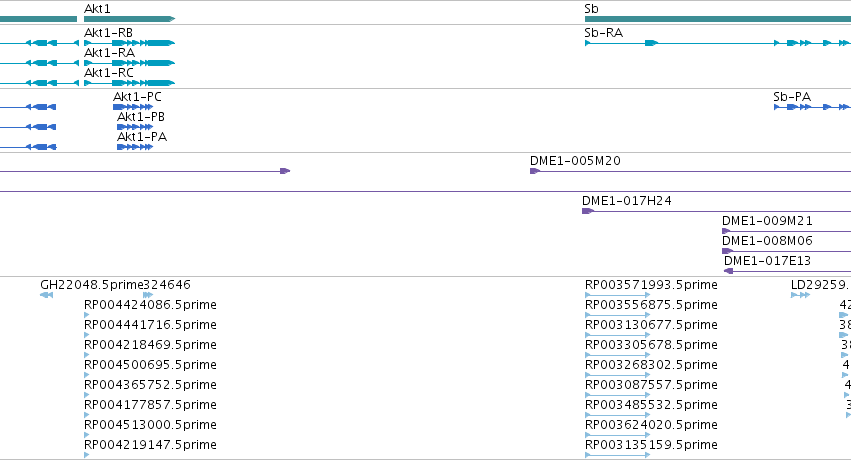Select BAC clone DME1-008M06
This screenshot has height=460, width=851.
(767, 241)
